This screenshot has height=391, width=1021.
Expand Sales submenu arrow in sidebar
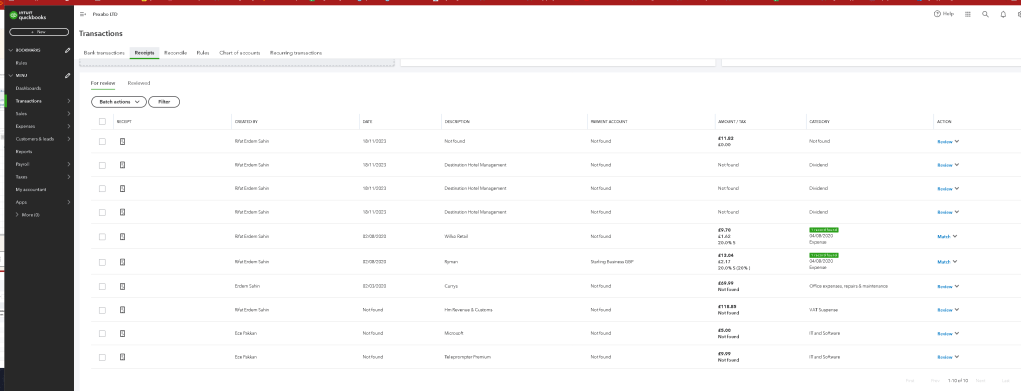coord(69,113)
